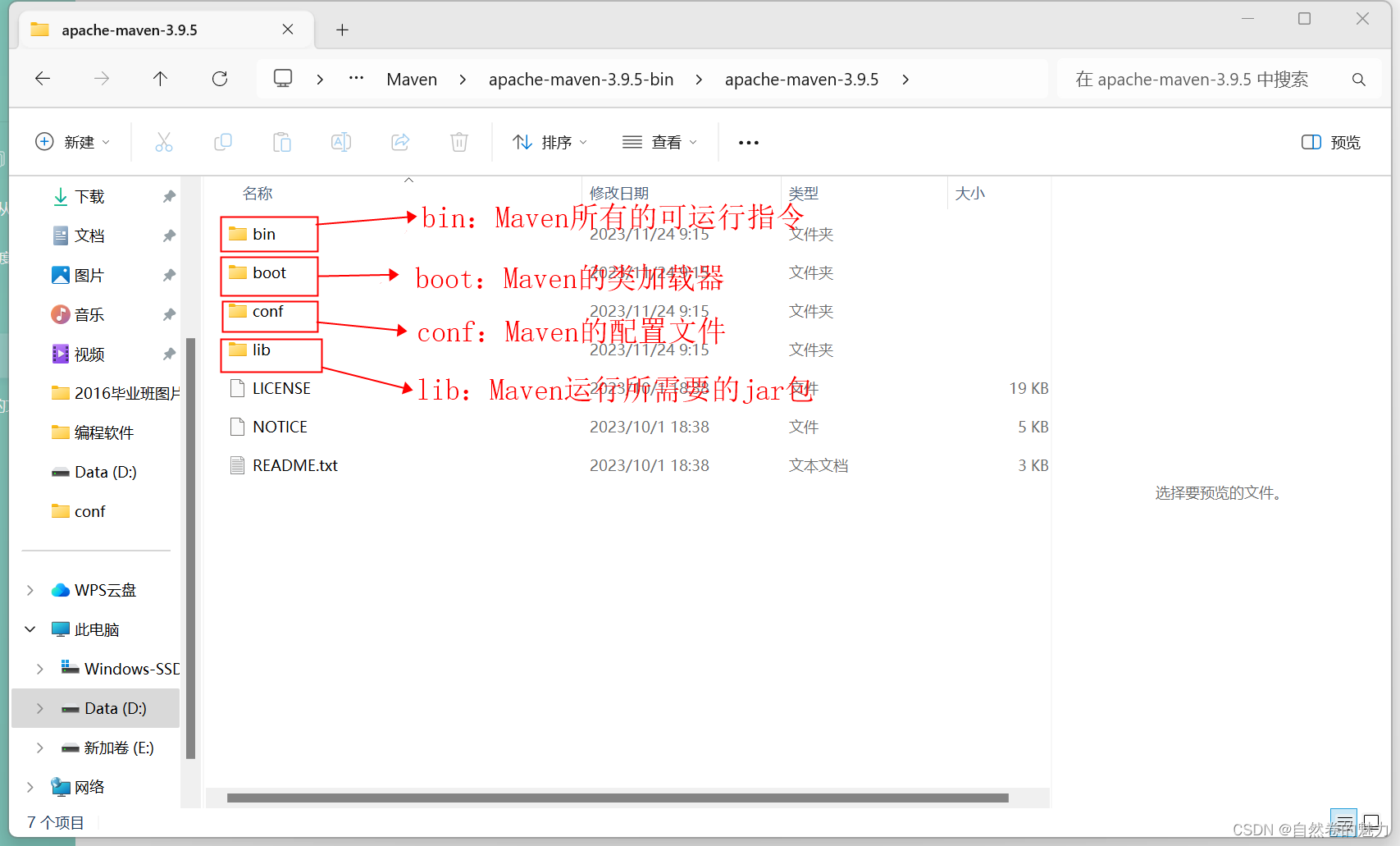Click the This PC monitor icon in address bar
The image size is (1400, 846).
[283, 79]
